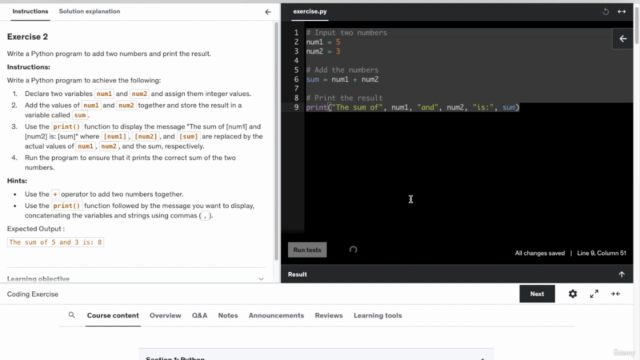Expand the Result panel with the up arrow
This screenshot has width=640, height=360.
pyautogui.click(x=622, y=274)
